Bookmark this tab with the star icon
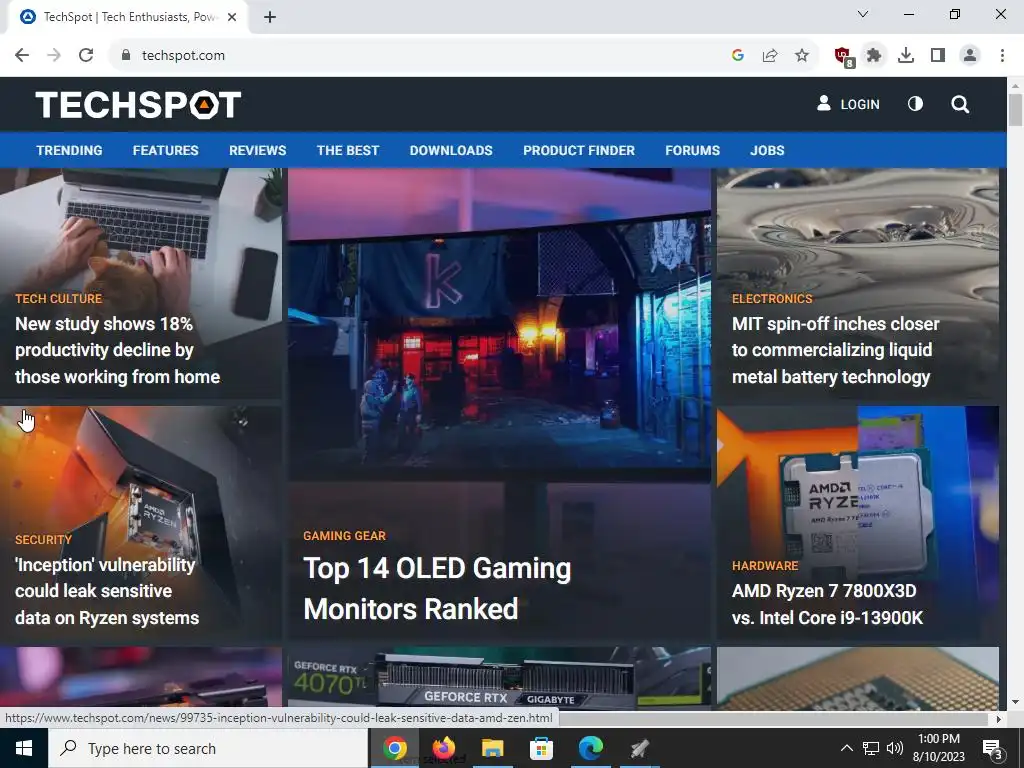The height and width of the screenshot is (768, 1024). (x=802, y=56)
